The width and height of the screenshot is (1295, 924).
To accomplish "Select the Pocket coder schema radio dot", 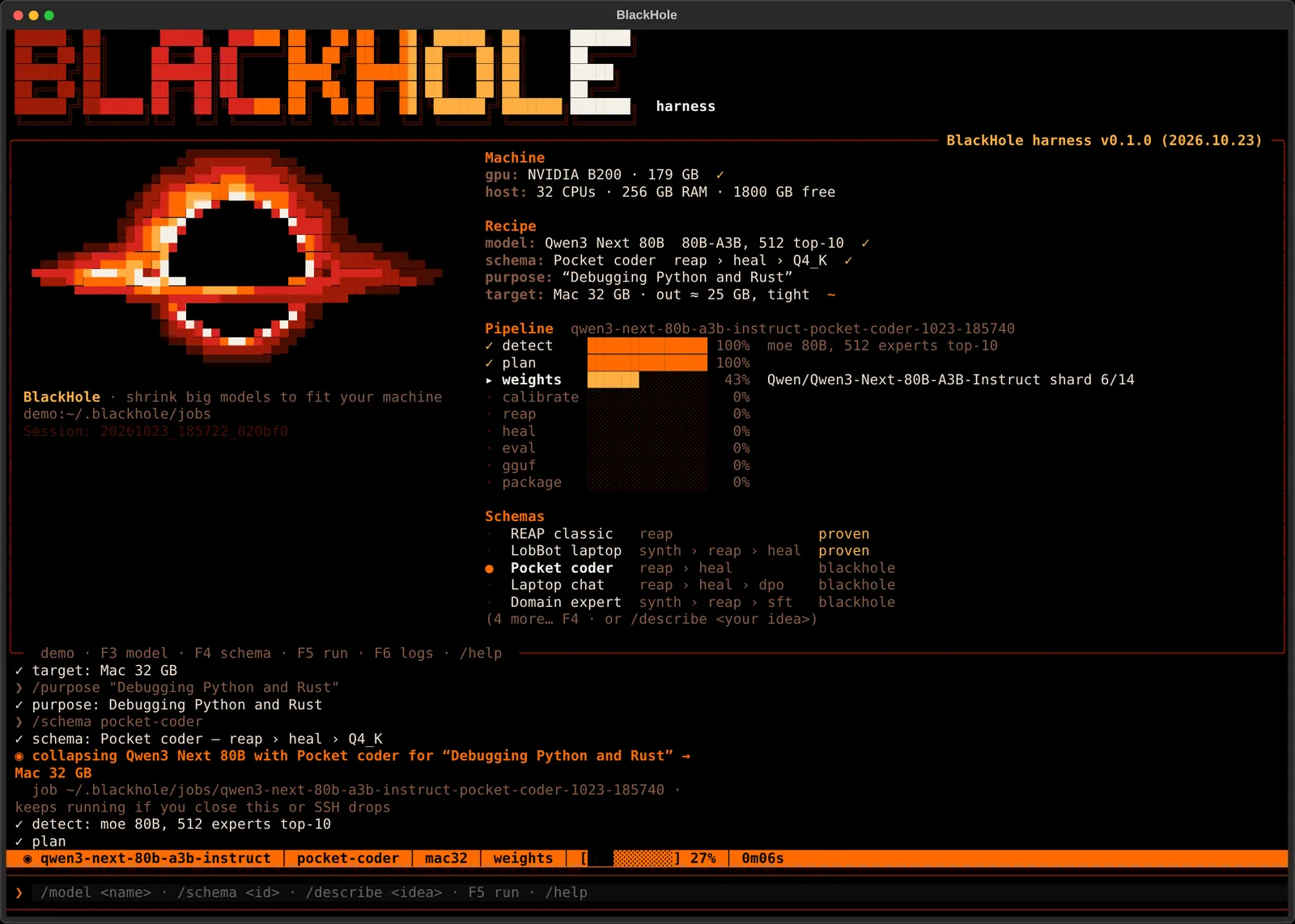I will (x=489, y=569).
